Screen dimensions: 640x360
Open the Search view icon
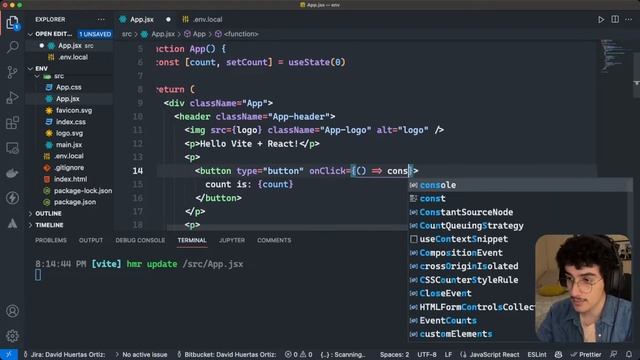[12, 47]
